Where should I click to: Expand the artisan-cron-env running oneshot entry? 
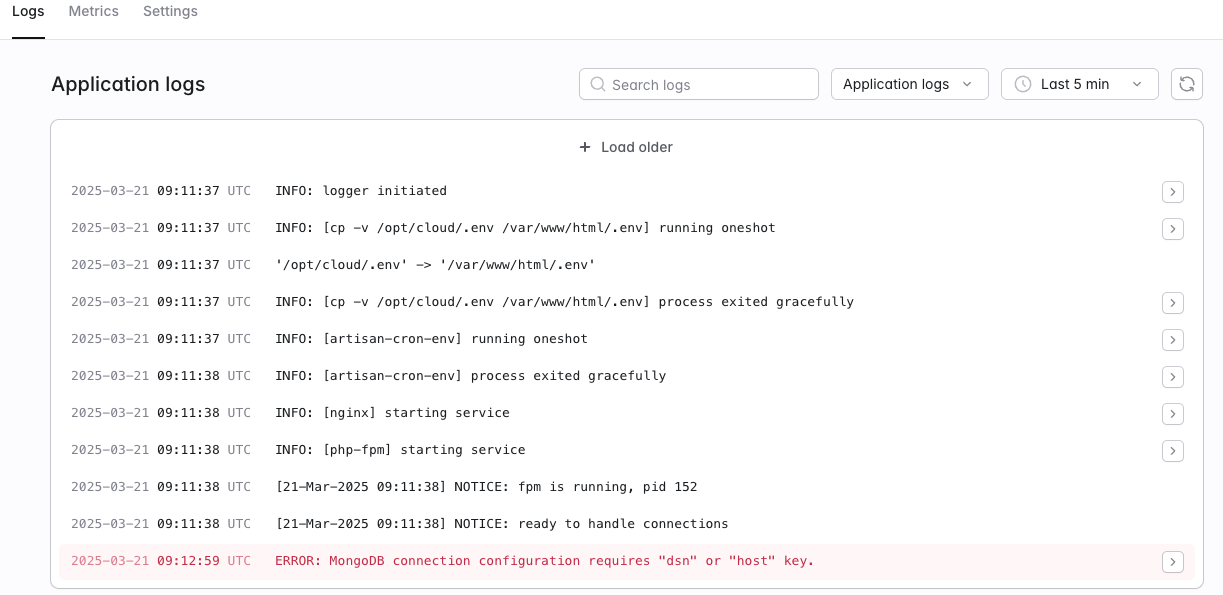[x=1173, y=340]
